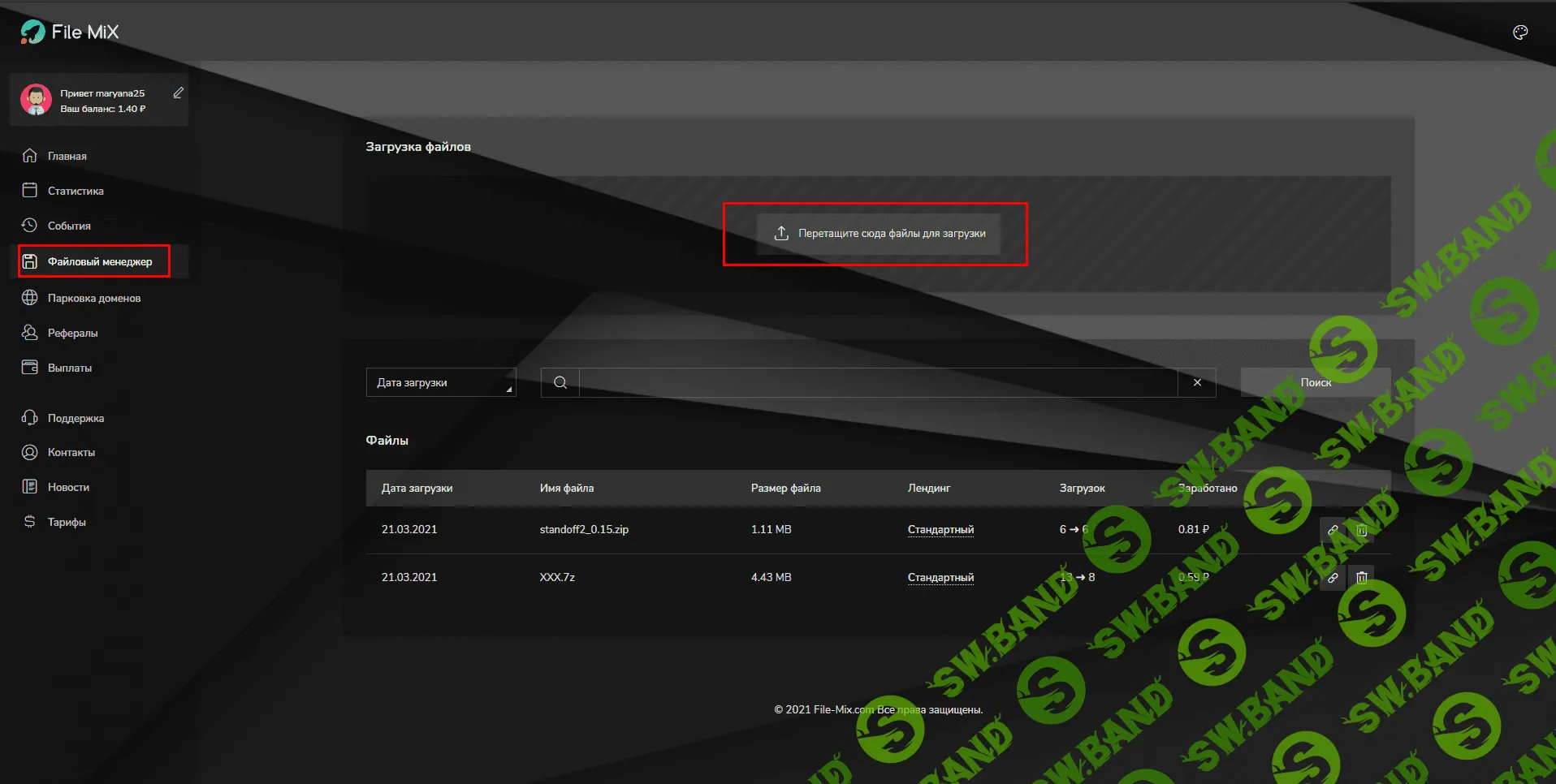
Task: Clear search field with X icon
Action: [x=1197, y=382]
